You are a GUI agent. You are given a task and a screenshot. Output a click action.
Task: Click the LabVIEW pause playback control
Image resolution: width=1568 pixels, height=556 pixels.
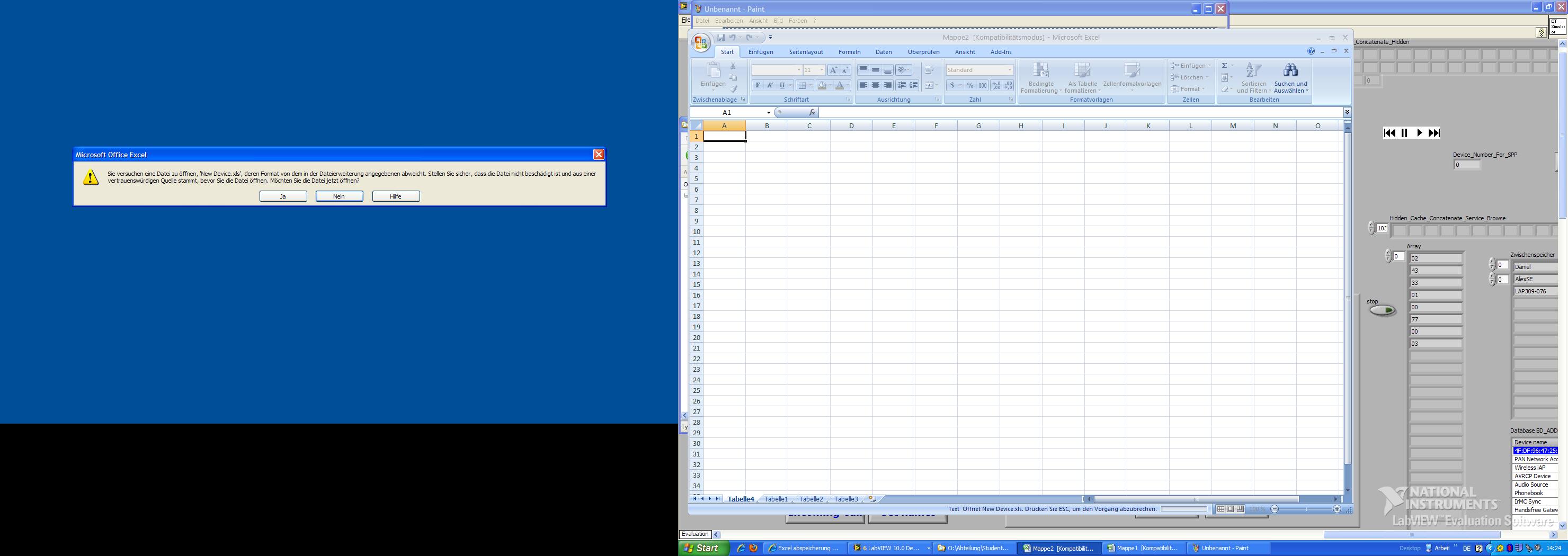pyautogui.click(x=1404, y=133)
